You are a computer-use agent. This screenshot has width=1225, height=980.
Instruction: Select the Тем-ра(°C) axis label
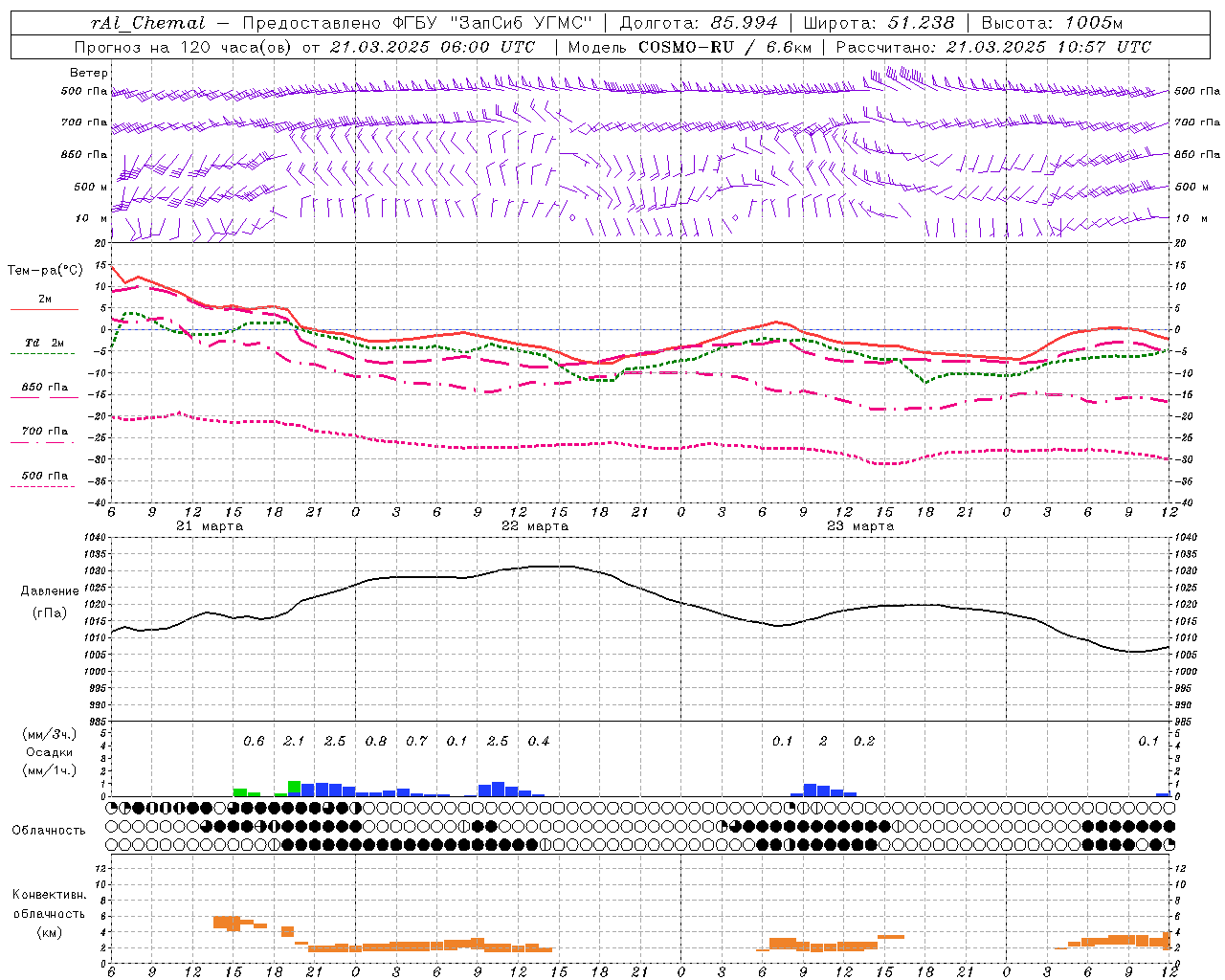45,271
